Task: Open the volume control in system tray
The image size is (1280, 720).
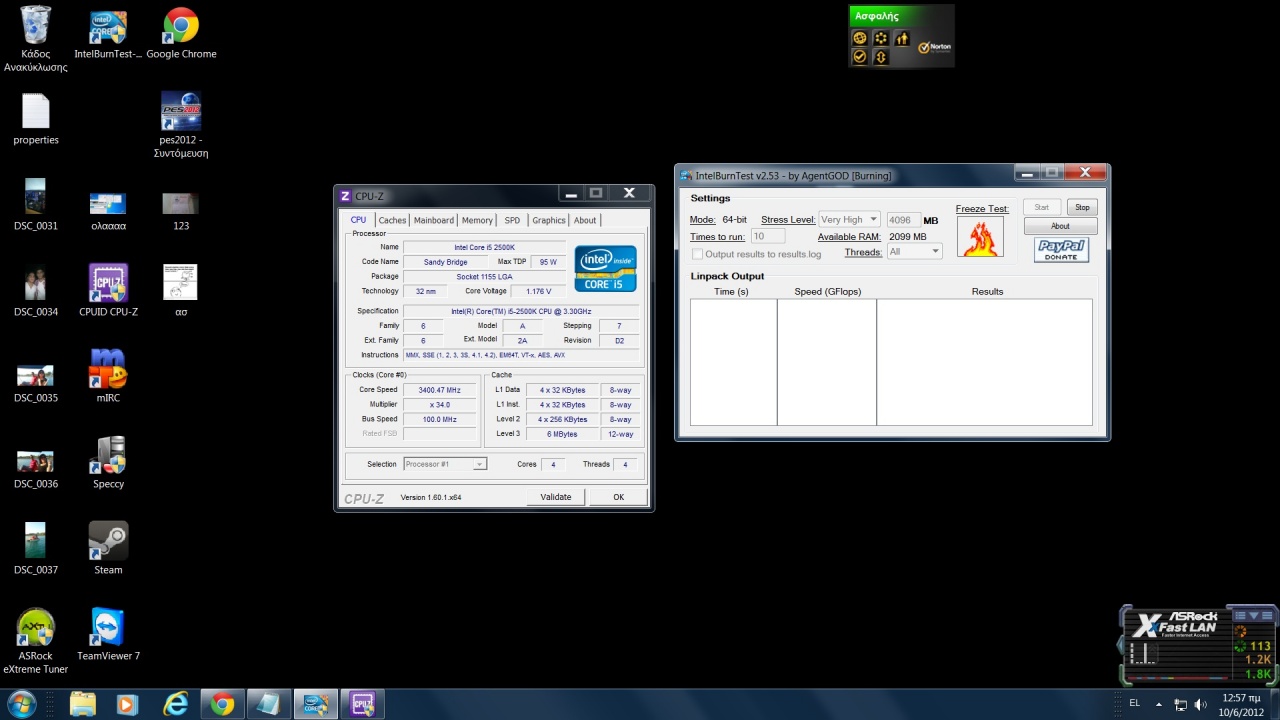Action: point(1201,704)
